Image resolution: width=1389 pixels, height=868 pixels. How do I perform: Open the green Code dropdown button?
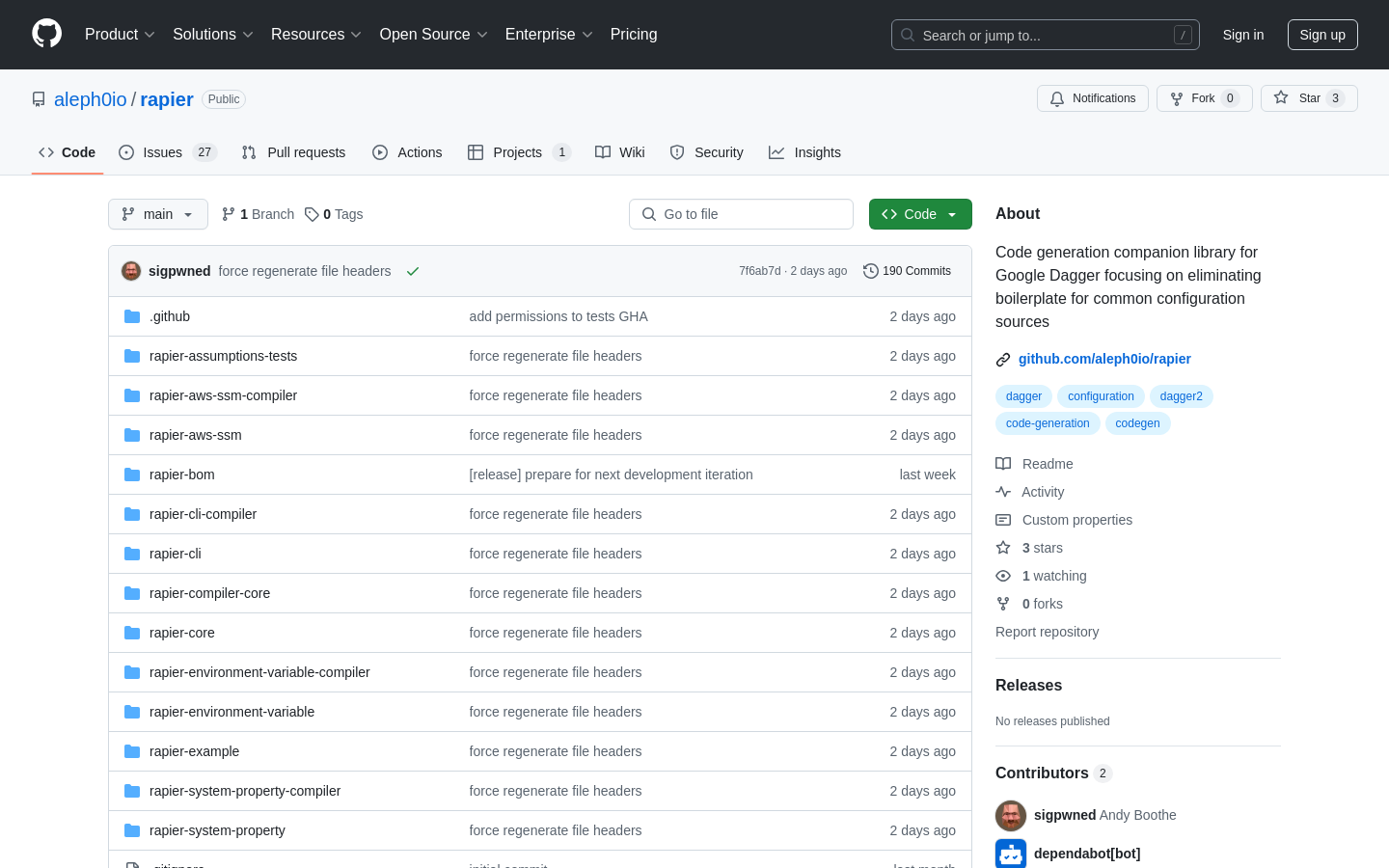[920, 214]
